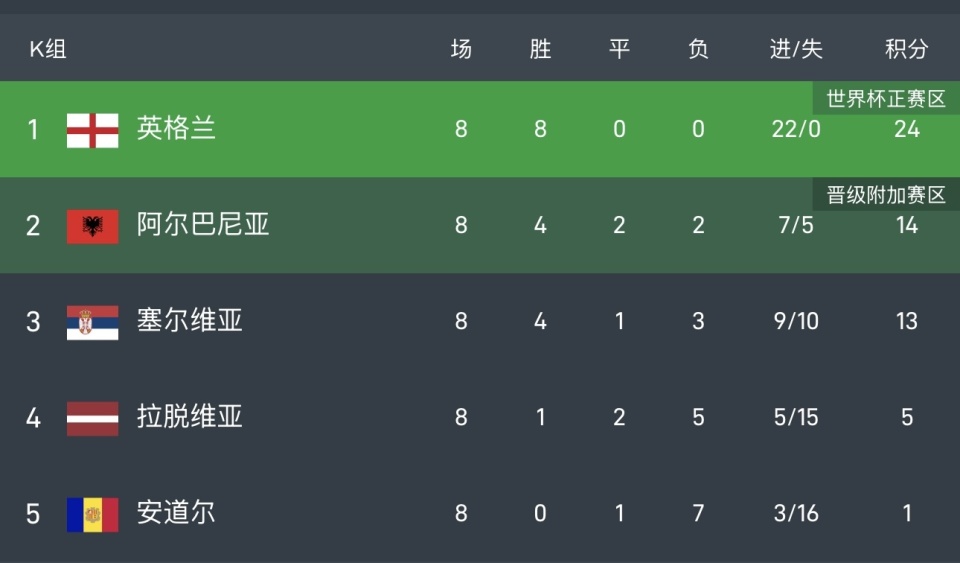
Task: Click the Latvia flag icon
Action: [92, 418]
